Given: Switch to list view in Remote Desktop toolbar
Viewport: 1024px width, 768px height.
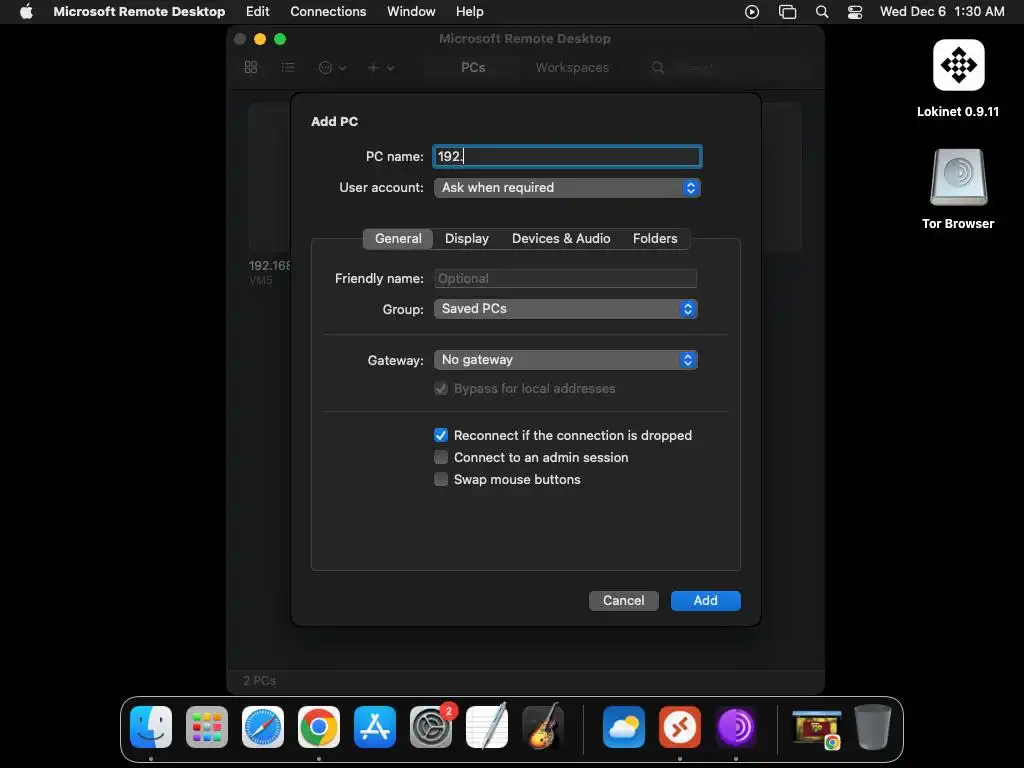Looking at the screenshot, I should pyautogui.click(x=288, y=67).
